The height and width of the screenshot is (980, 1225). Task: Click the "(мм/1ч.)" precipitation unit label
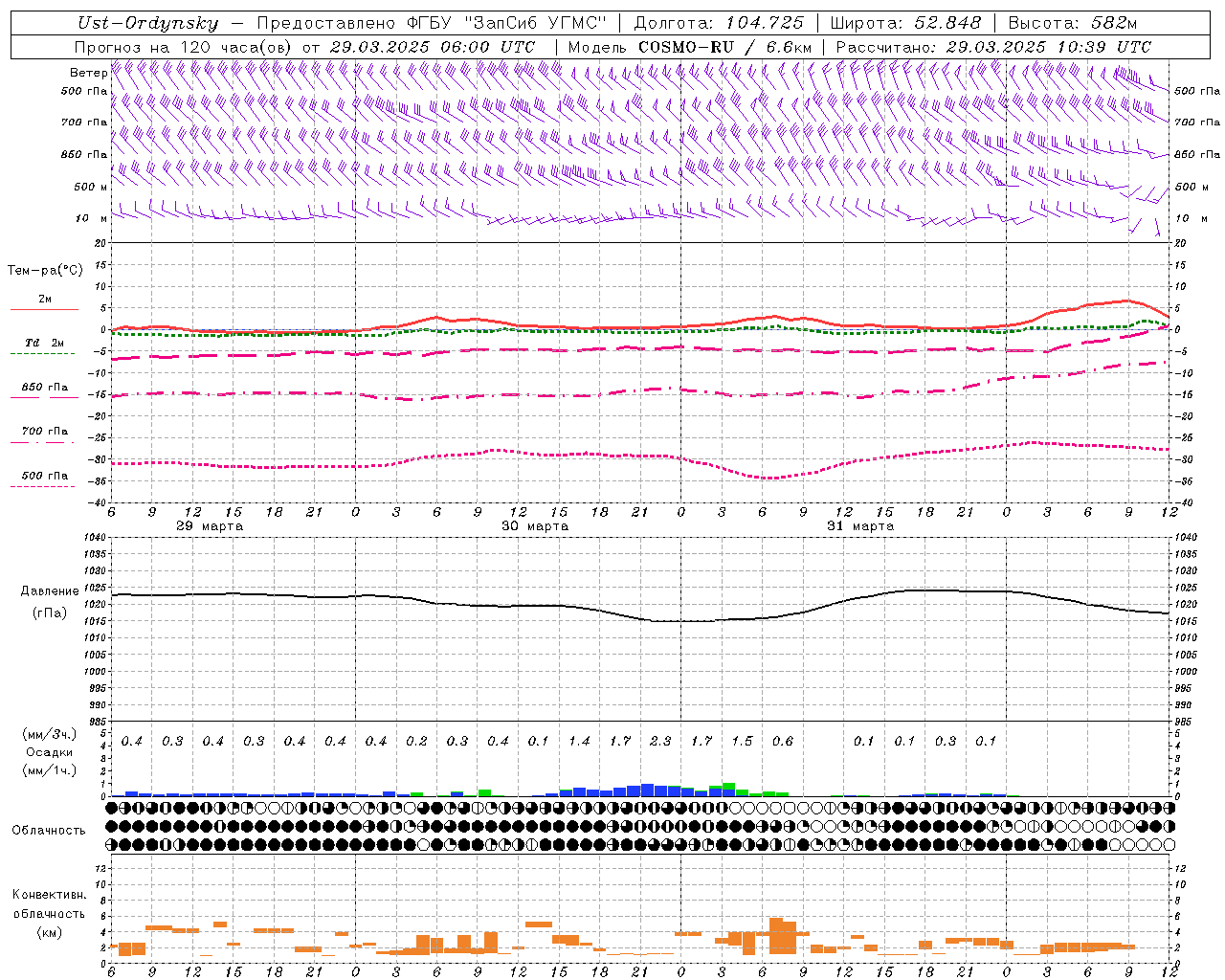click(x=50, y=770)
